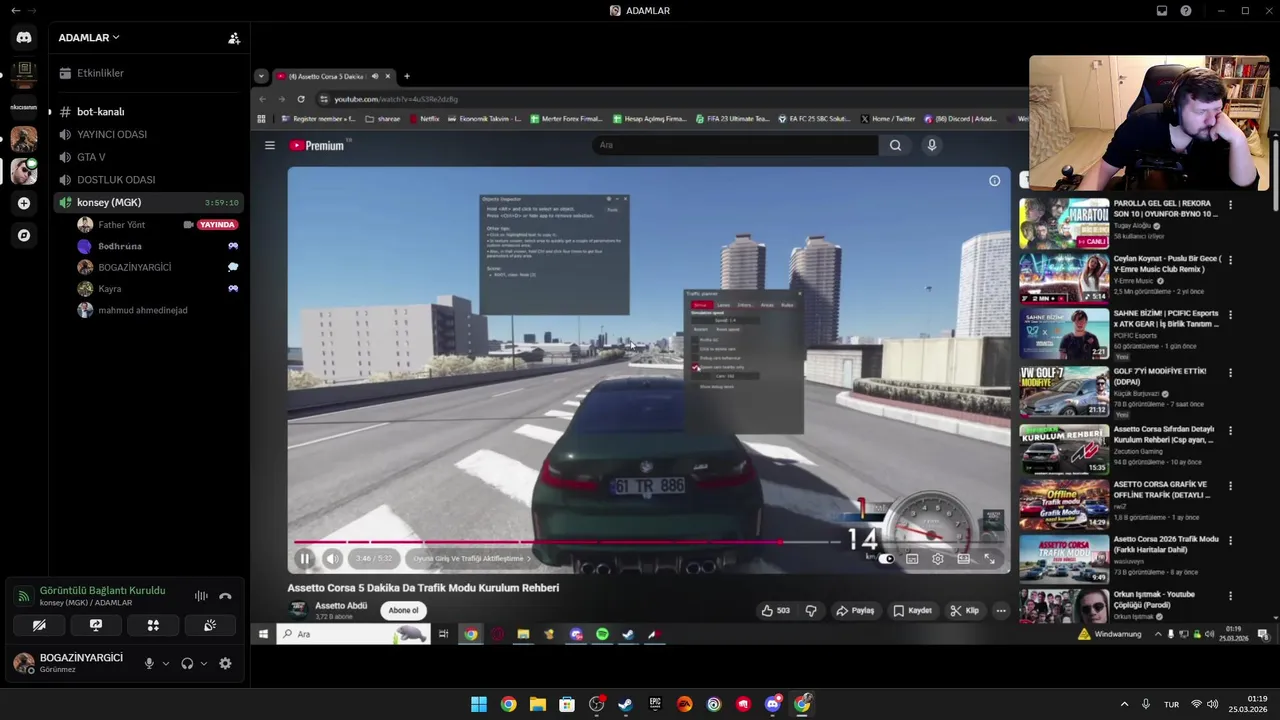This screenshot has height=720, width=1280.
Task: Click Abone ol subscribe button
Action: click(403, 610)
